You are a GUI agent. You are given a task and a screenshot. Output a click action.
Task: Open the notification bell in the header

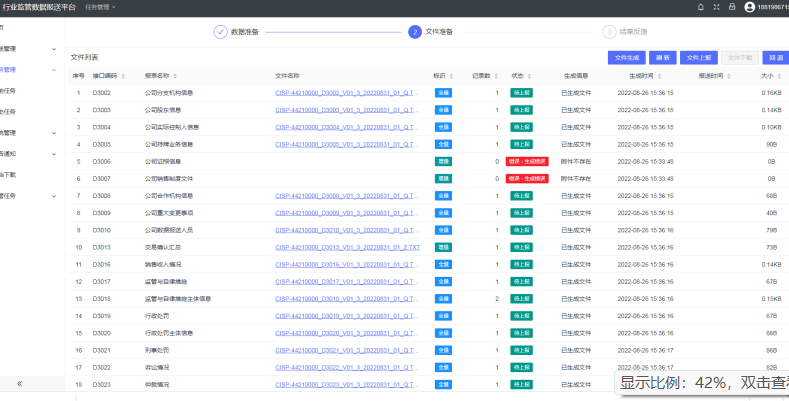pos(701,7)
